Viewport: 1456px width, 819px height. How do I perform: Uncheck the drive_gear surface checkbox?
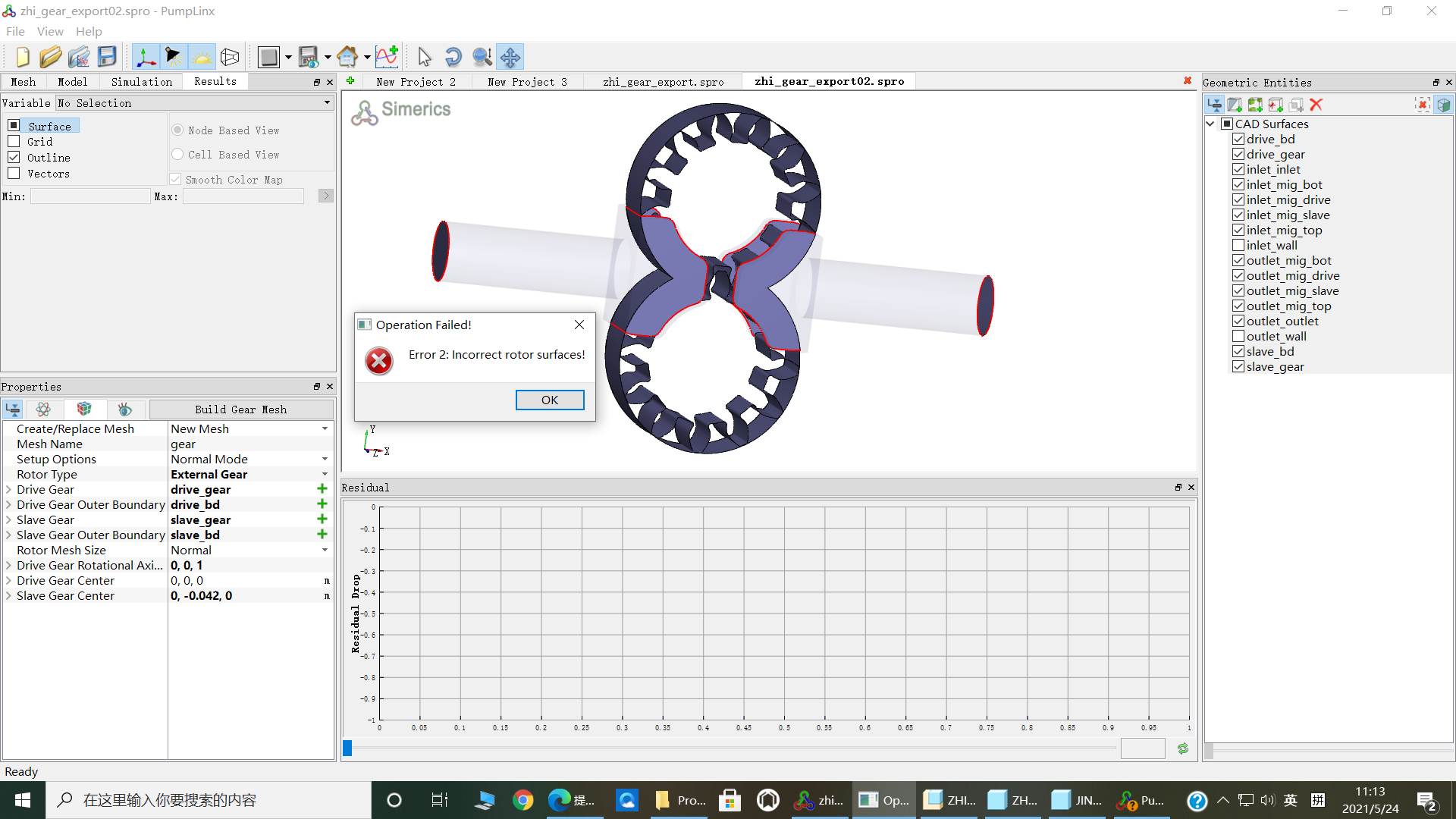1238,154
